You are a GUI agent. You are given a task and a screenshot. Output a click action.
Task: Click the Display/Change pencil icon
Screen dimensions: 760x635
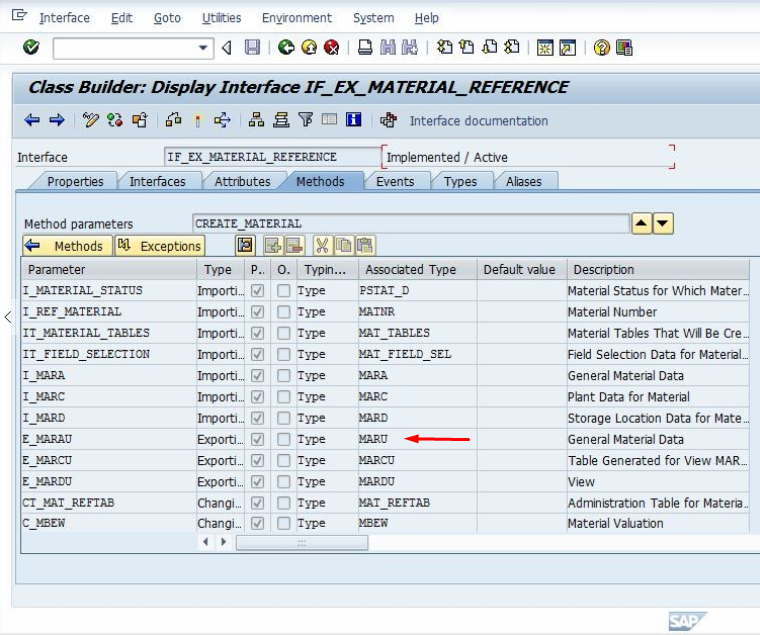pyautogui.click(x=91, y=120)
